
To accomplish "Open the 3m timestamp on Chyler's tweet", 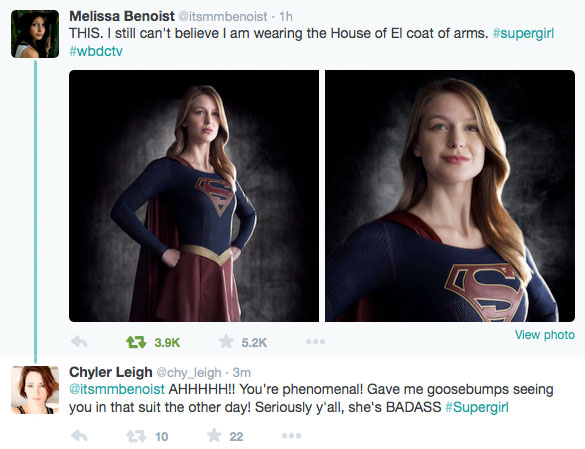I will (x=242, y=372).
